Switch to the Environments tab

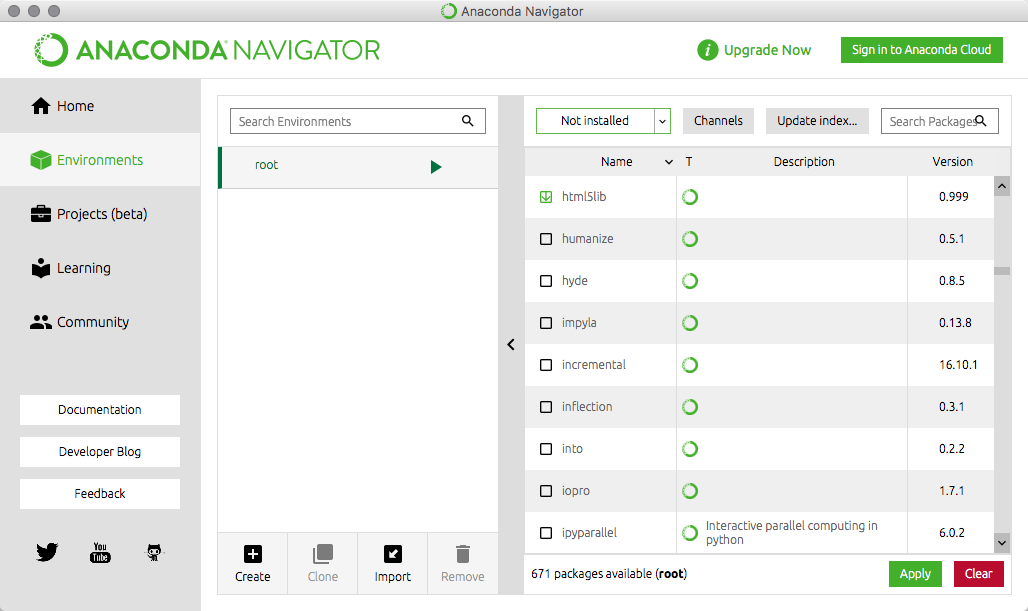coord(100,160)
